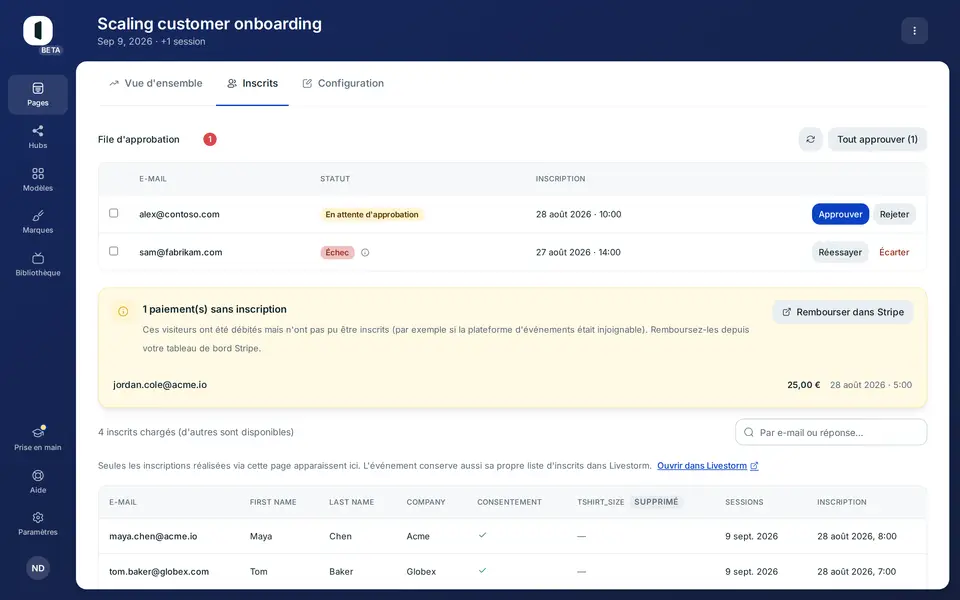Open Bibliothèque in the sidebar

click(38, 264)
